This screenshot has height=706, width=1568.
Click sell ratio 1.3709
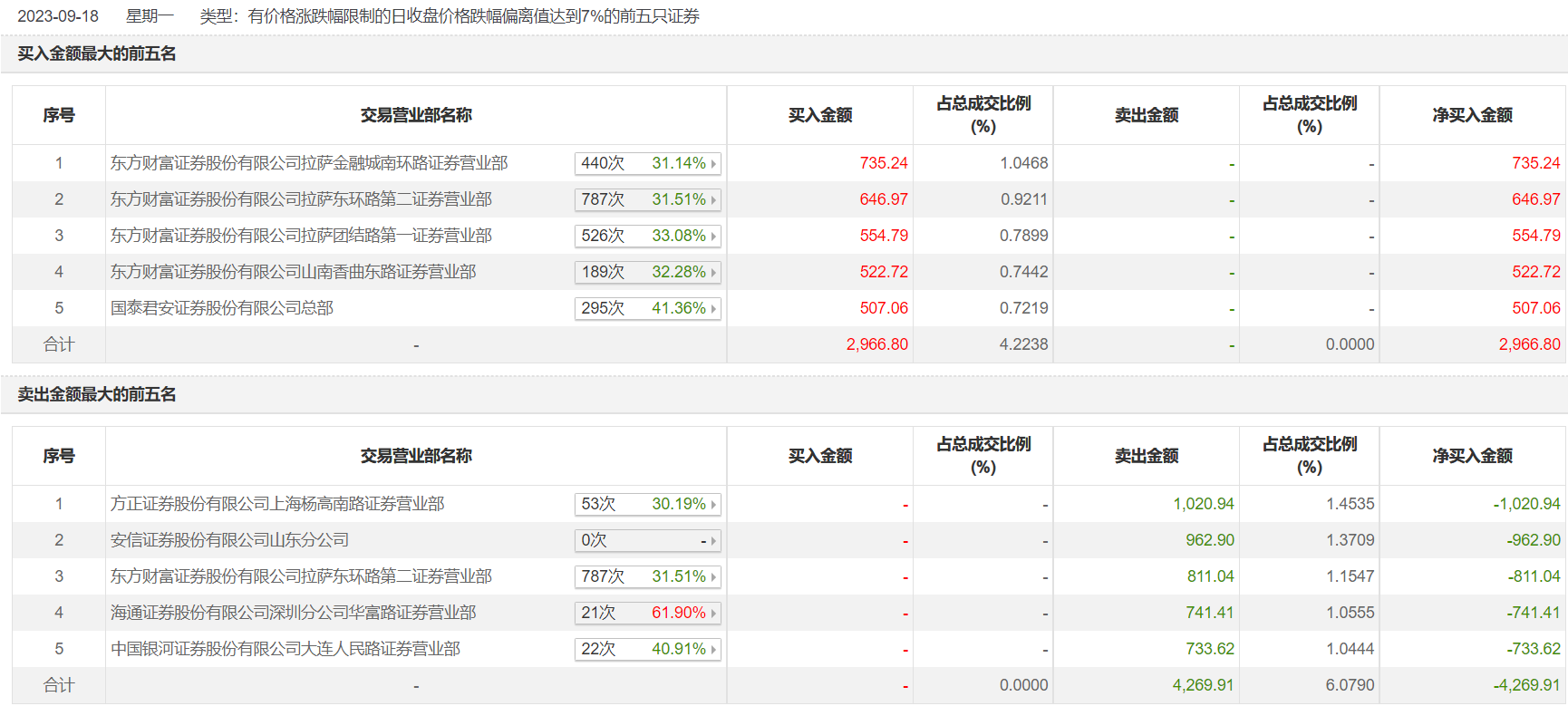pos(1350,540)
